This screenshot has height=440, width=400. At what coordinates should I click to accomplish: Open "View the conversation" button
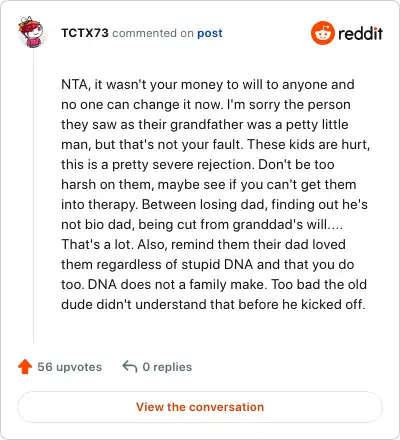[200, 407]
